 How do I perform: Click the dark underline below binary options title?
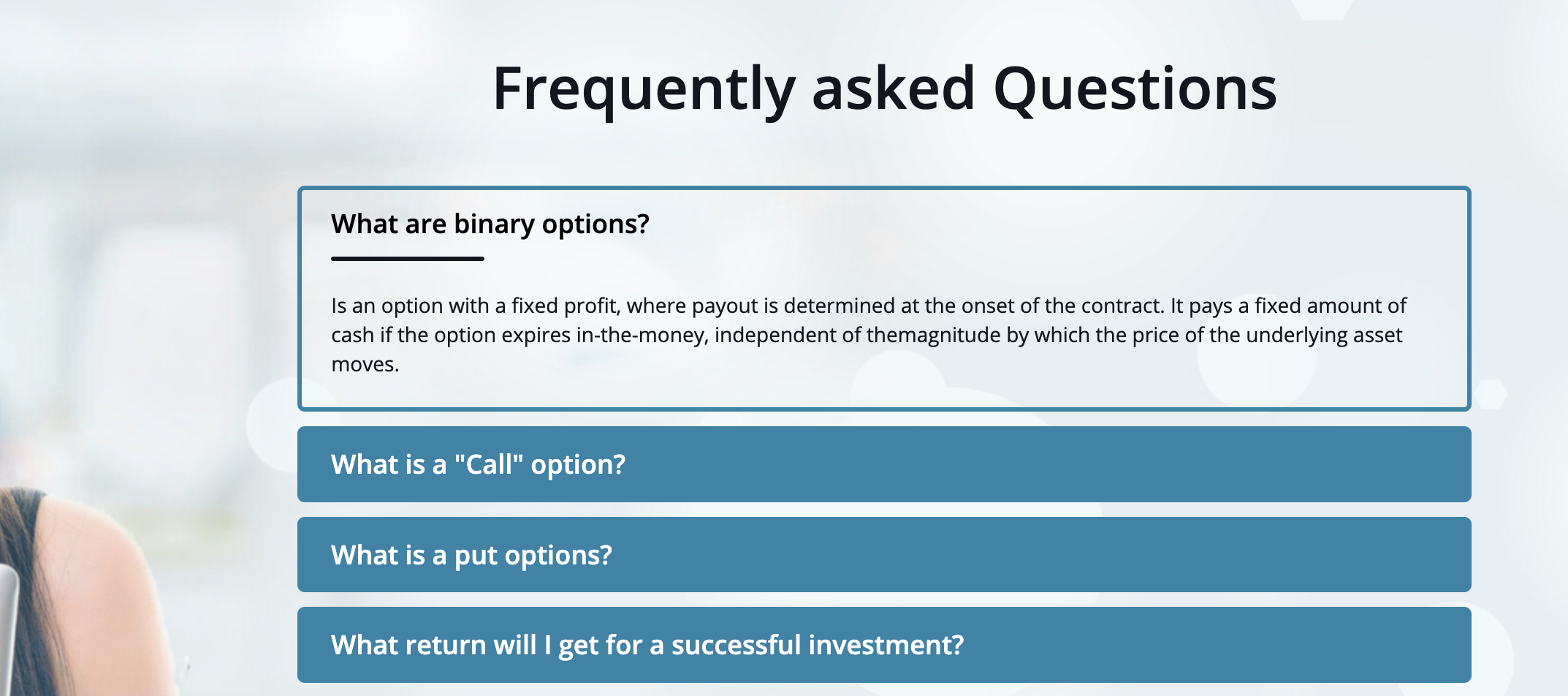[408, 258]
